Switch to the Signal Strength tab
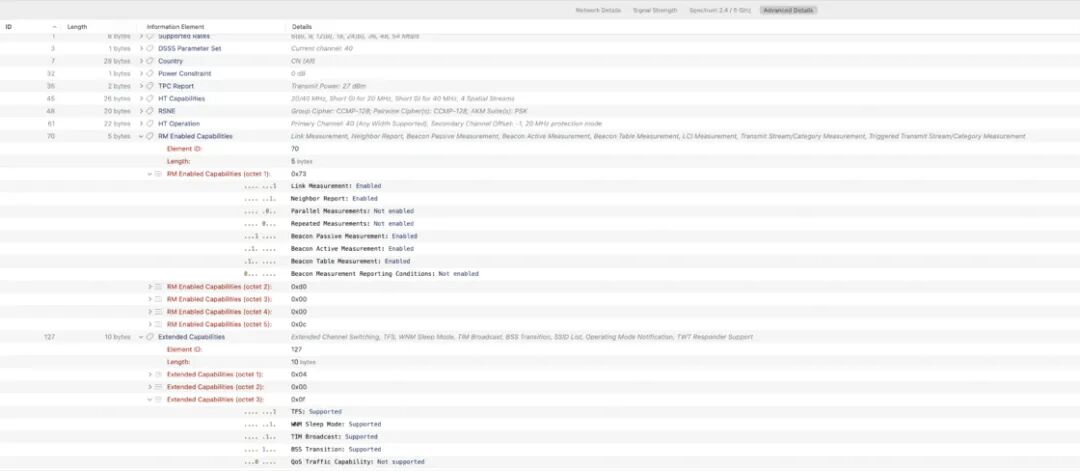This screenshot has width=1080, height=471. coord(655,10)
